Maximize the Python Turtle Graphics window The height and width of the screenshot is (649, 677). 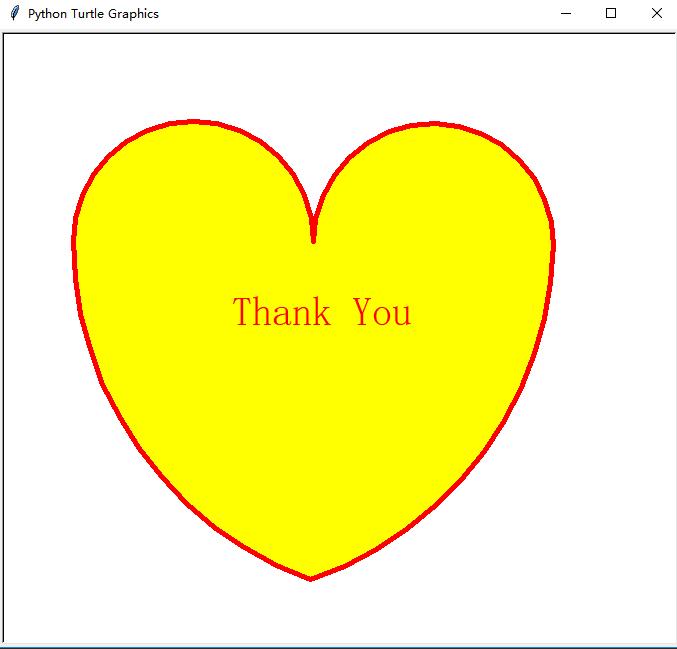click(x=611, y=13)
